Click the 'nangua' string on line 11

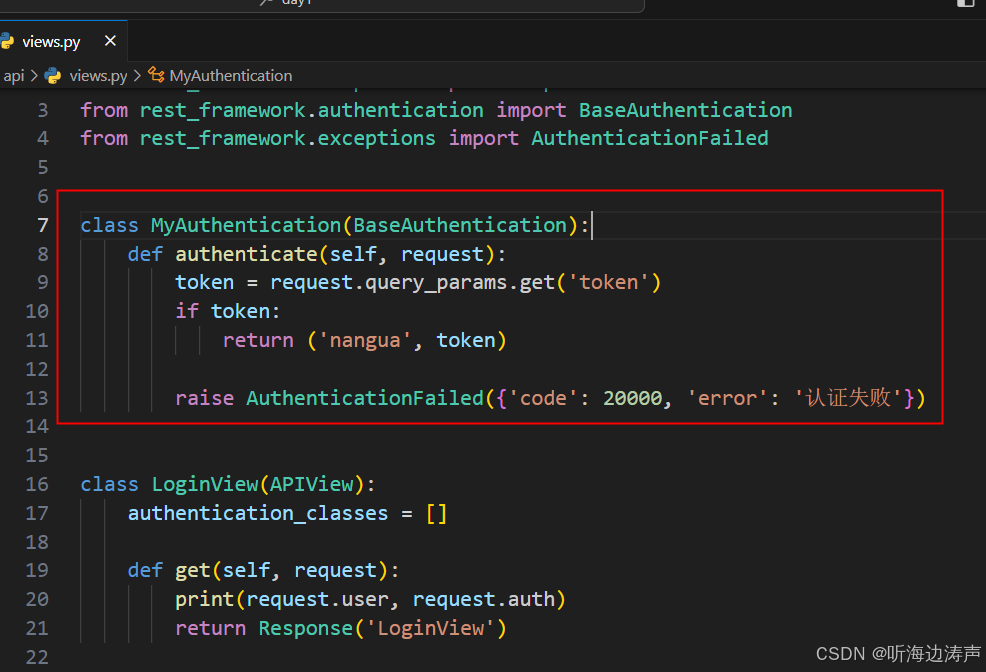(366, 340)
